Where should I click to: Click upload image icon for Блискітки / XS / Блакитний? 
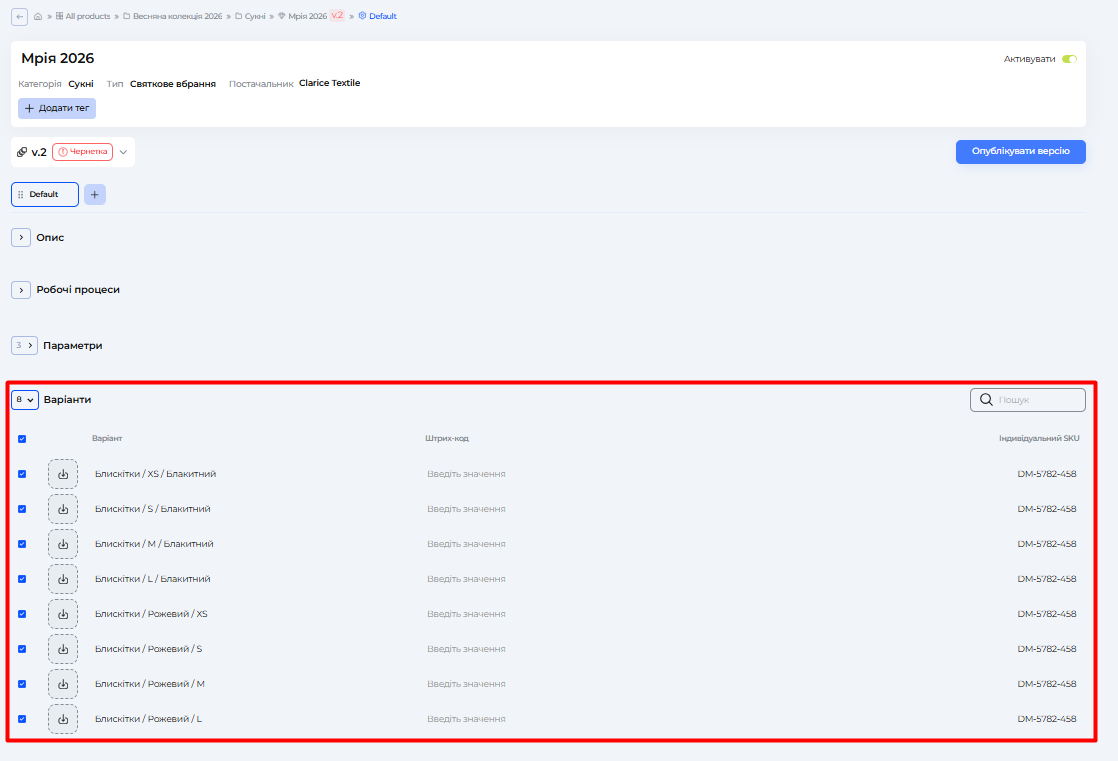(x=63, y=474)
